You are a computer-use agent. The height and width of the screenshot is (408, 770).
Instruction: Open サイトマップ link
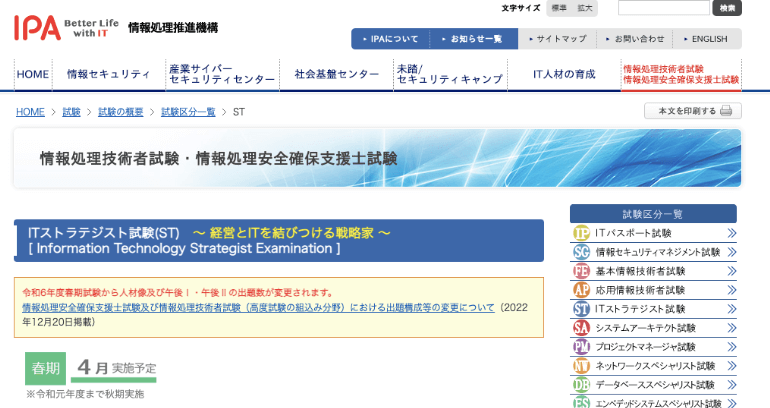pyautogui.click(x=557, y=39)
